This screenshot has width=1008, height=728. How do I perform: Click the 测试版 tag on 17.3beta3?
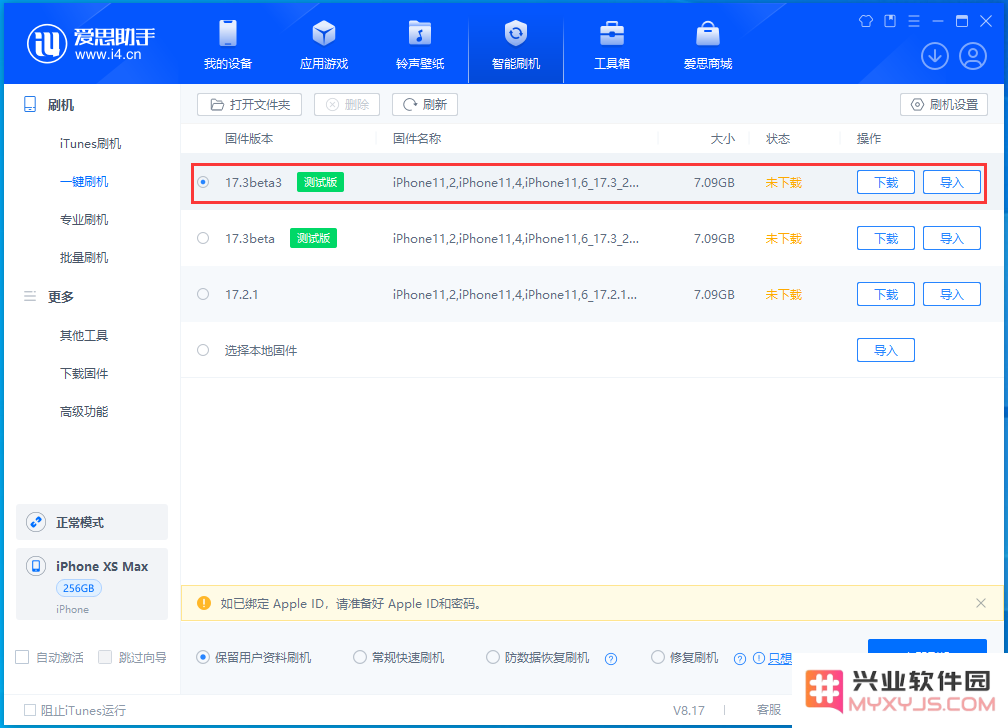click(x=320, y=182)
